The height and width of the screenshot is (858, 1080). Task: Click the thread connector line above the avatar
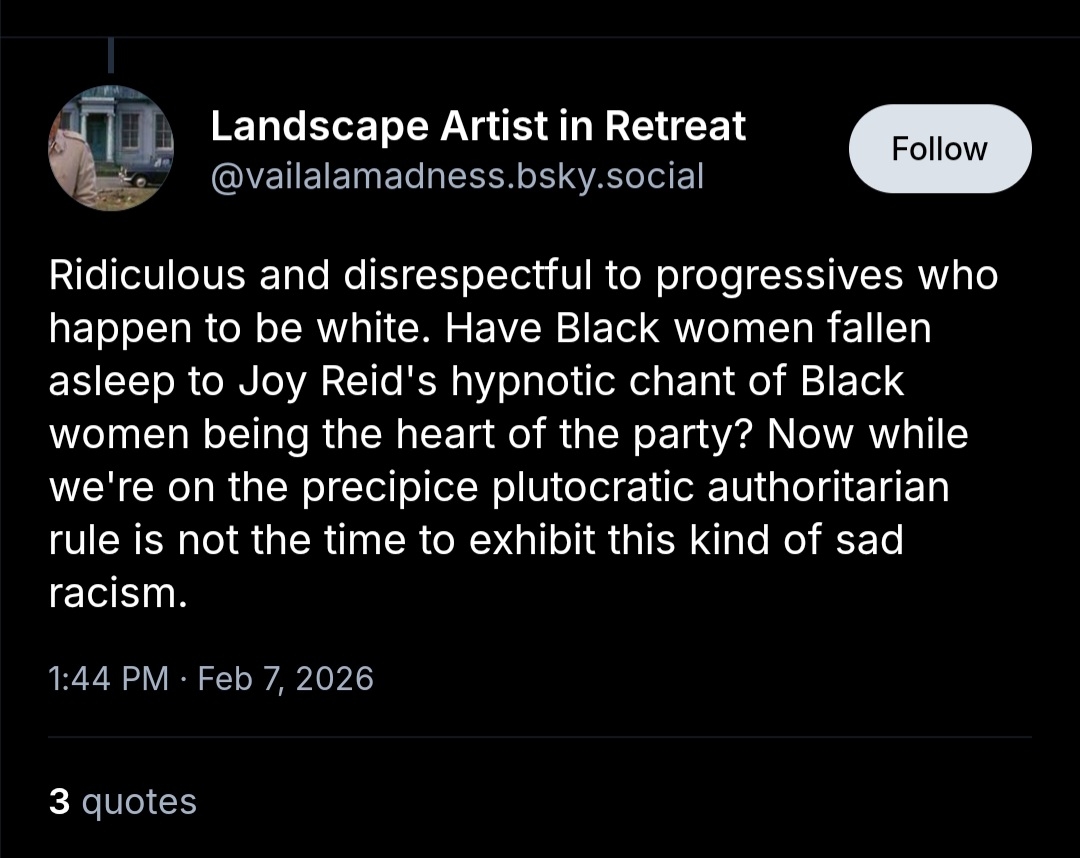[x=111, y=55]
